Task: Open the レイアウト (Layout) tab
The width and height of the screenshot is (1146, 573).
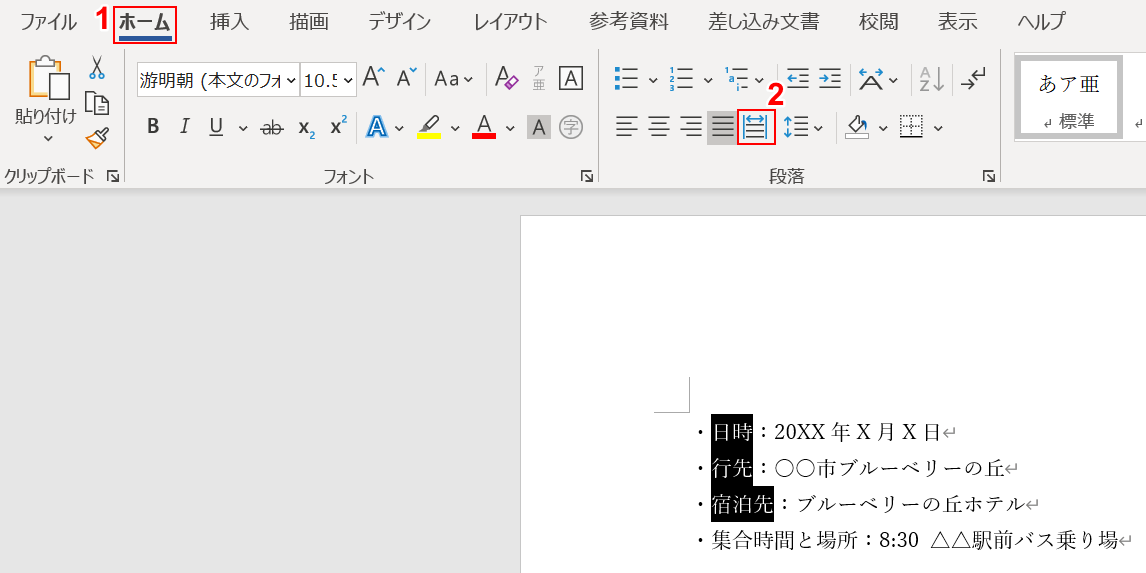Action: click(x=510, y=22)
